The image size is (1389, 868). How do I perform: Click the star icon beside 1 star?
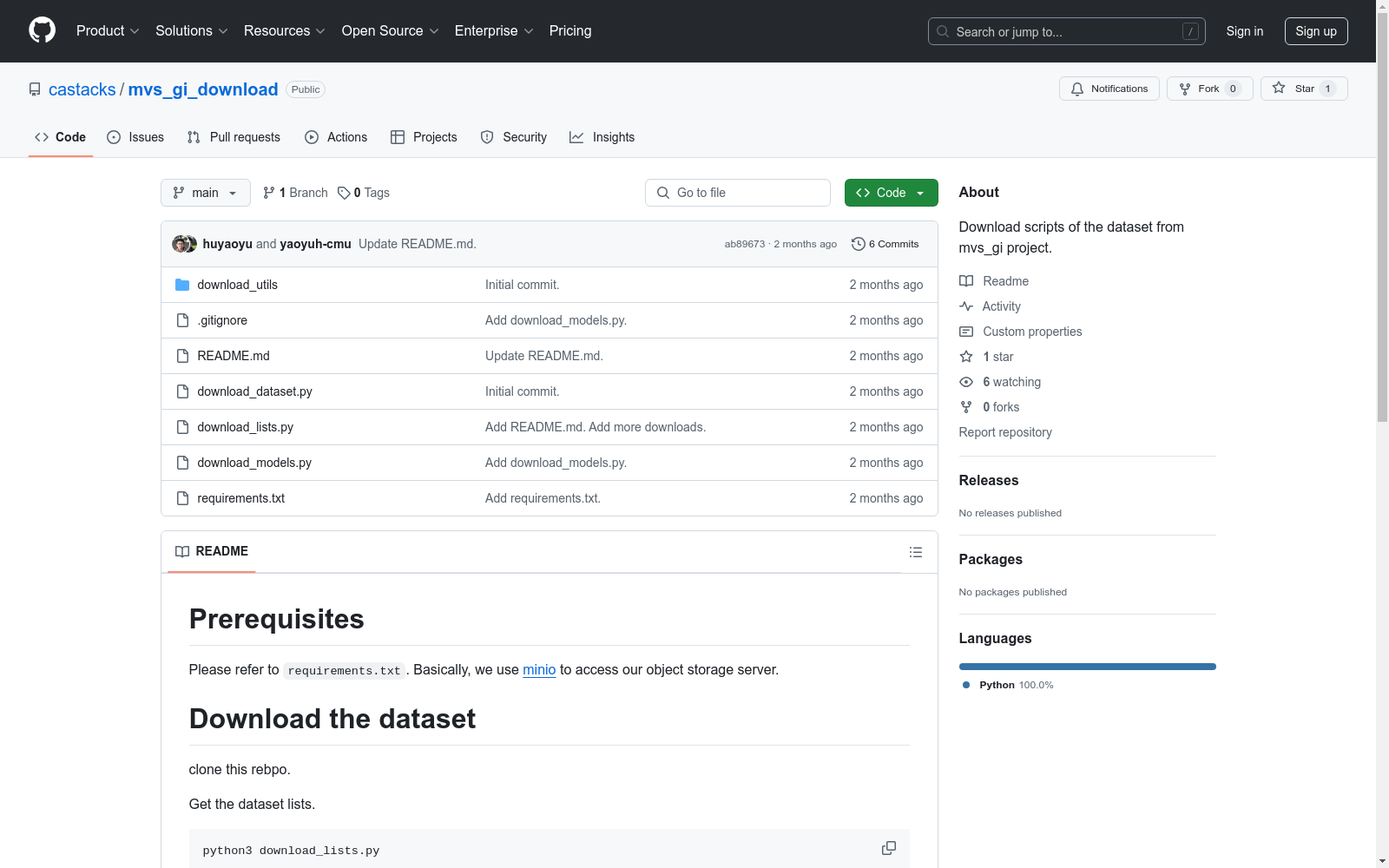tap(966, 357)
